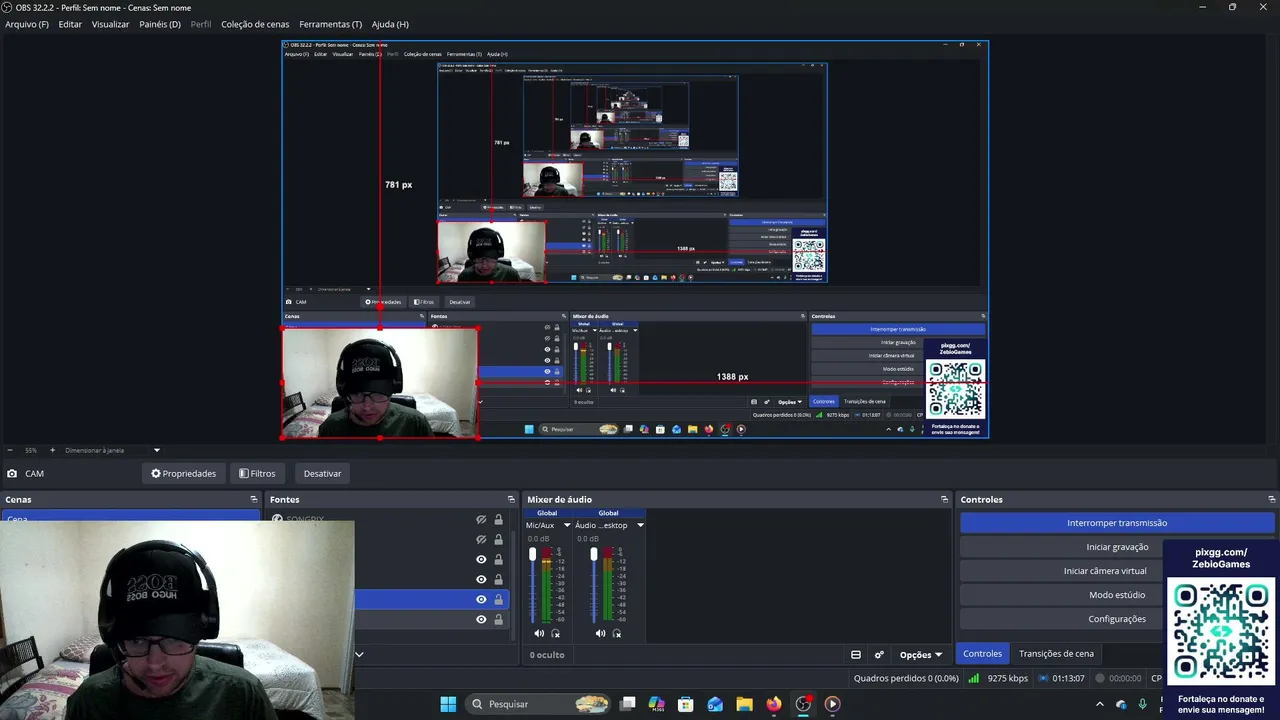
Task: Open Outlook from the taskbar
Action: 715,704
